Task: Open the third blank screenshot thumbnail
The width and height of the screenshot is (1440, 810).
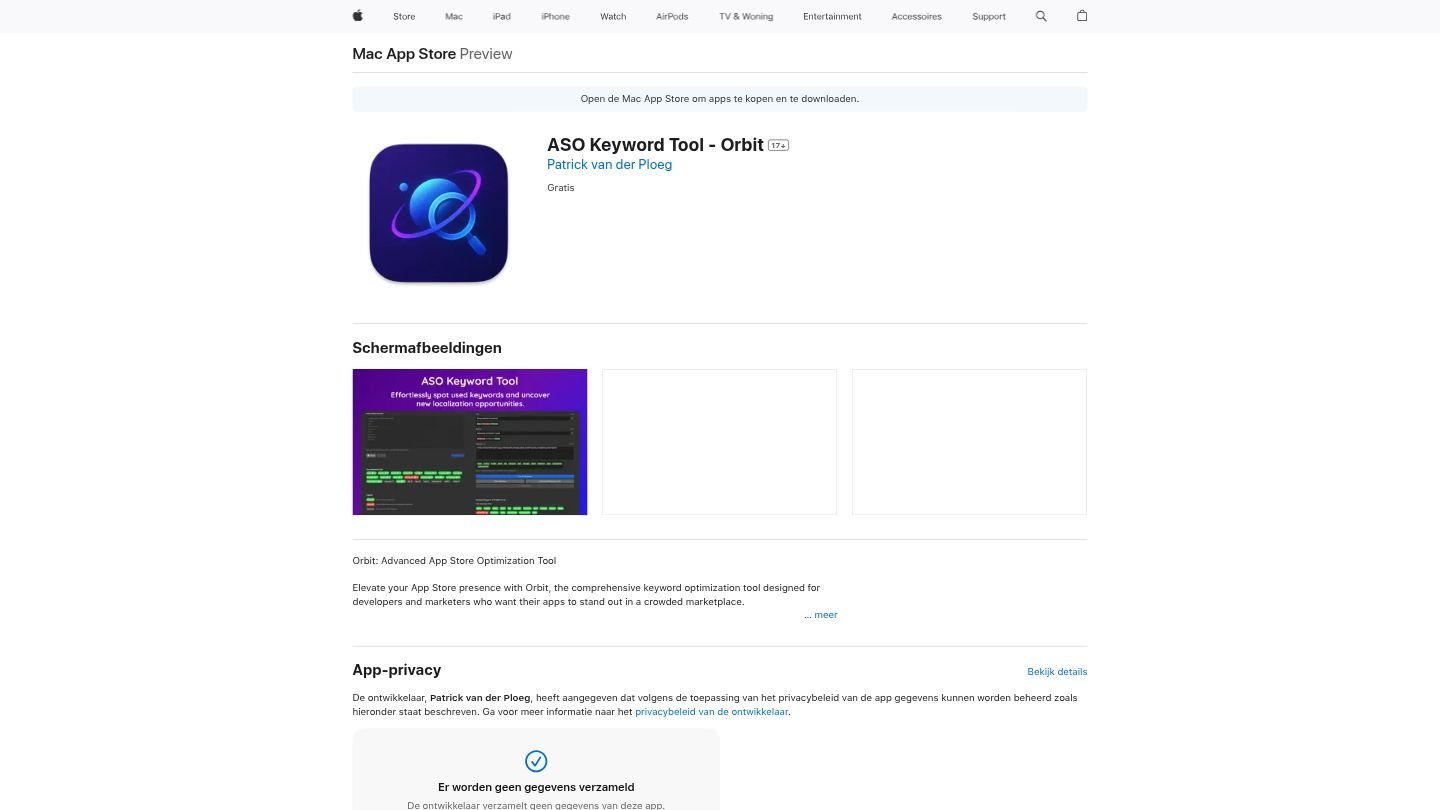Action: [969, 442]
